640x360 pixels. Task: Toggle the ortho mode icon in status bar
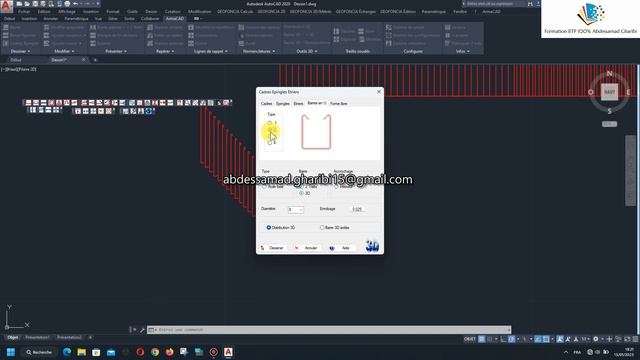[x=504, y=339]
